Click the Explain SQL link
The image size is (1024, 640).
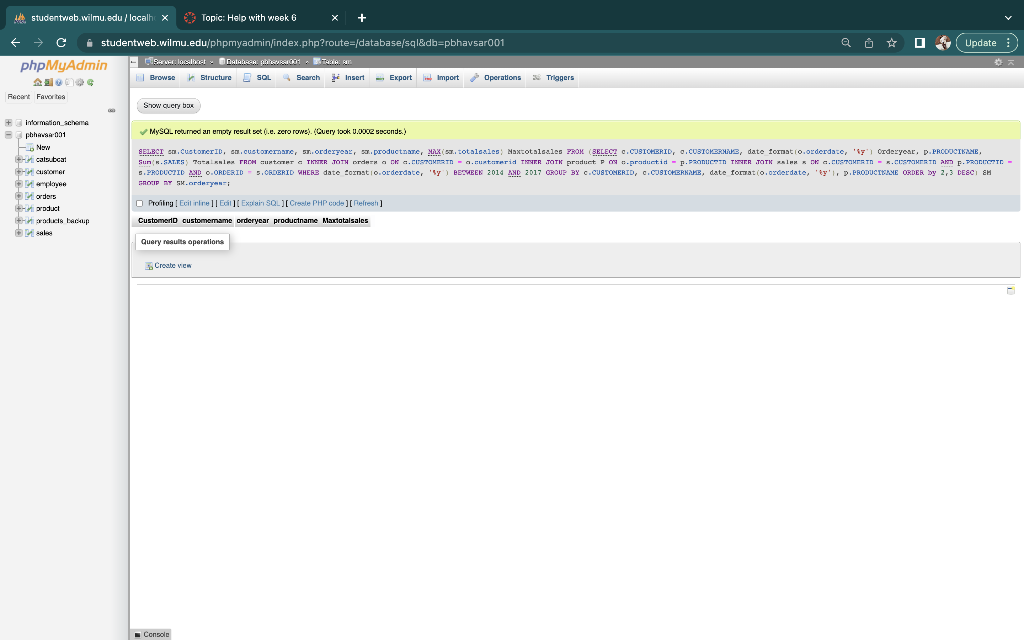pos(261,204)
